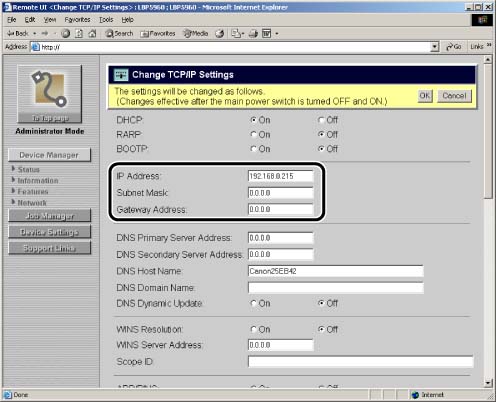This screenshot has width=496, height=402.
Task: Open the address bar dropdown arrow
Action: 434,47
